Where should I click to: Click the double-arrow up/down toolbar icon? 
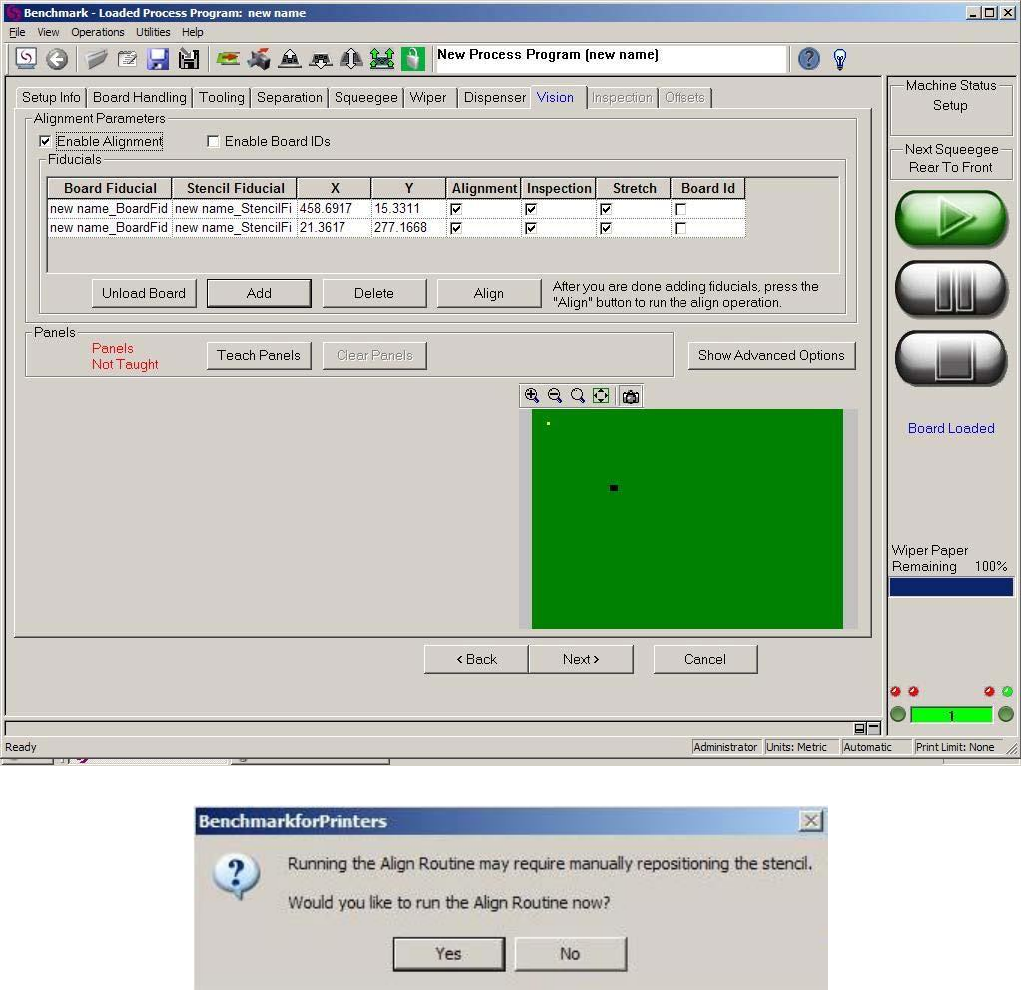point(352,59)
